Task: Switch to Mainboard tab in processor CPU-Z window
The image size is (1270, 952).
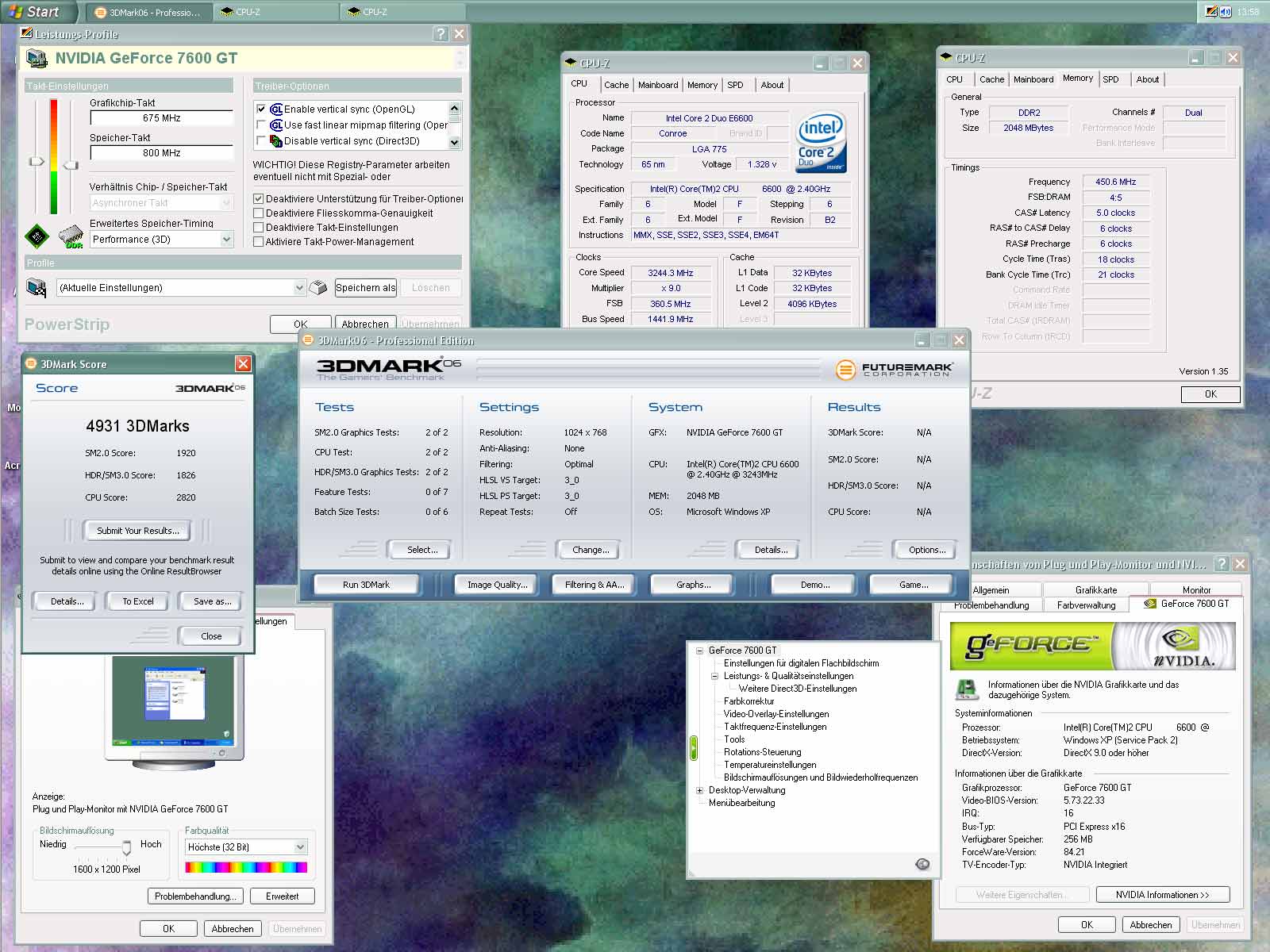Action: [x=658, y=85]
